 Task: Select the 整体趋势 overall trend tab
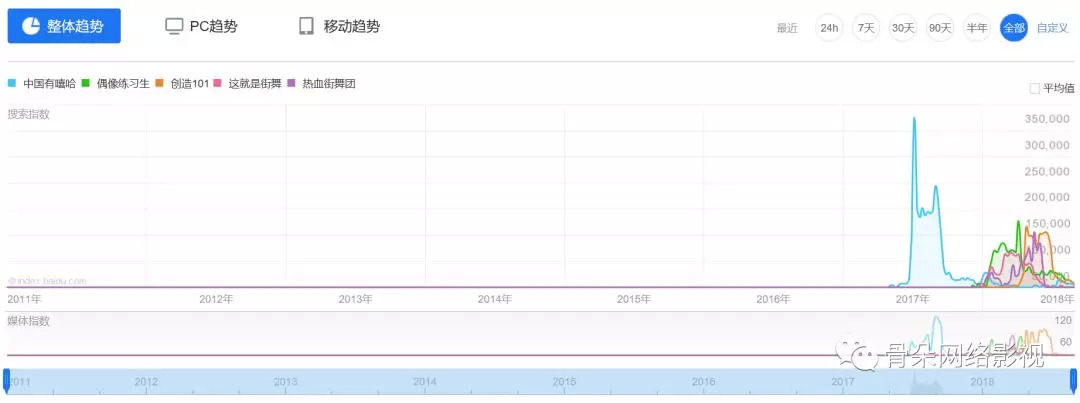coord(64,26)
